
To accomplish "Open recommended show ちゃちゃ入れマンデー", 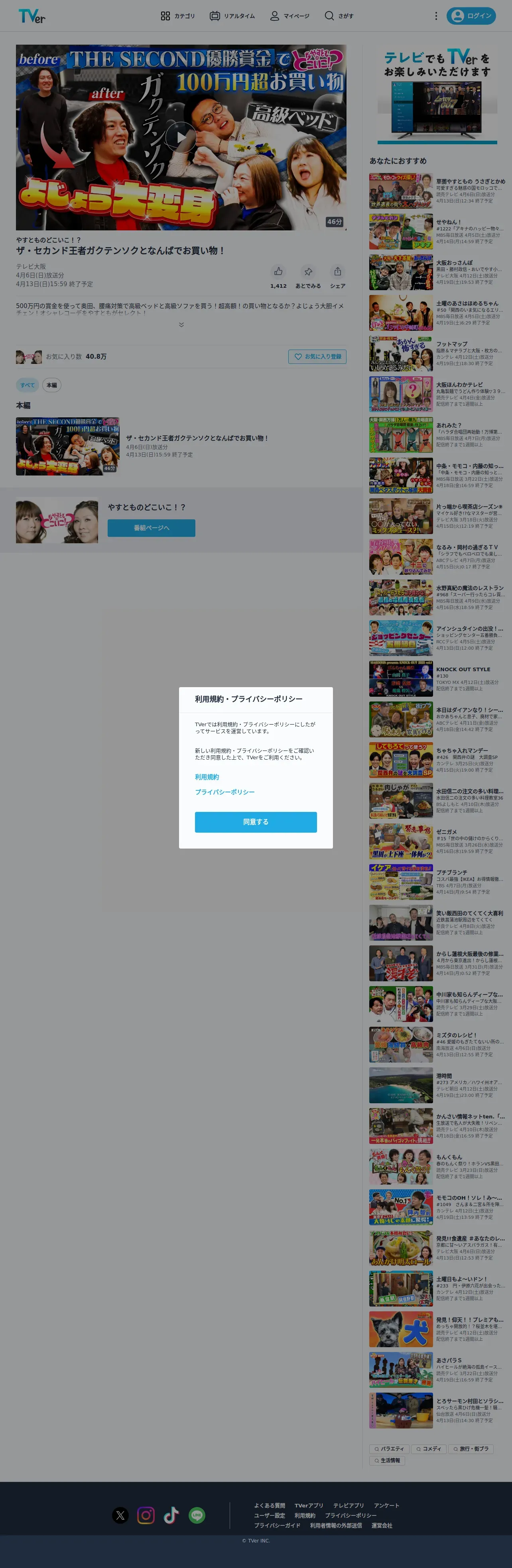I will 437,760.
